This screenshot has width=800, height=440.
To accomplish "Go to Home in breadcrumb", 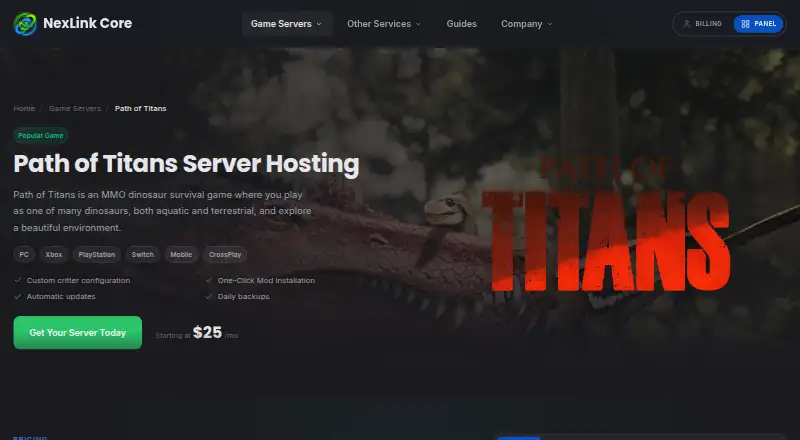I will tap(24, 109).
